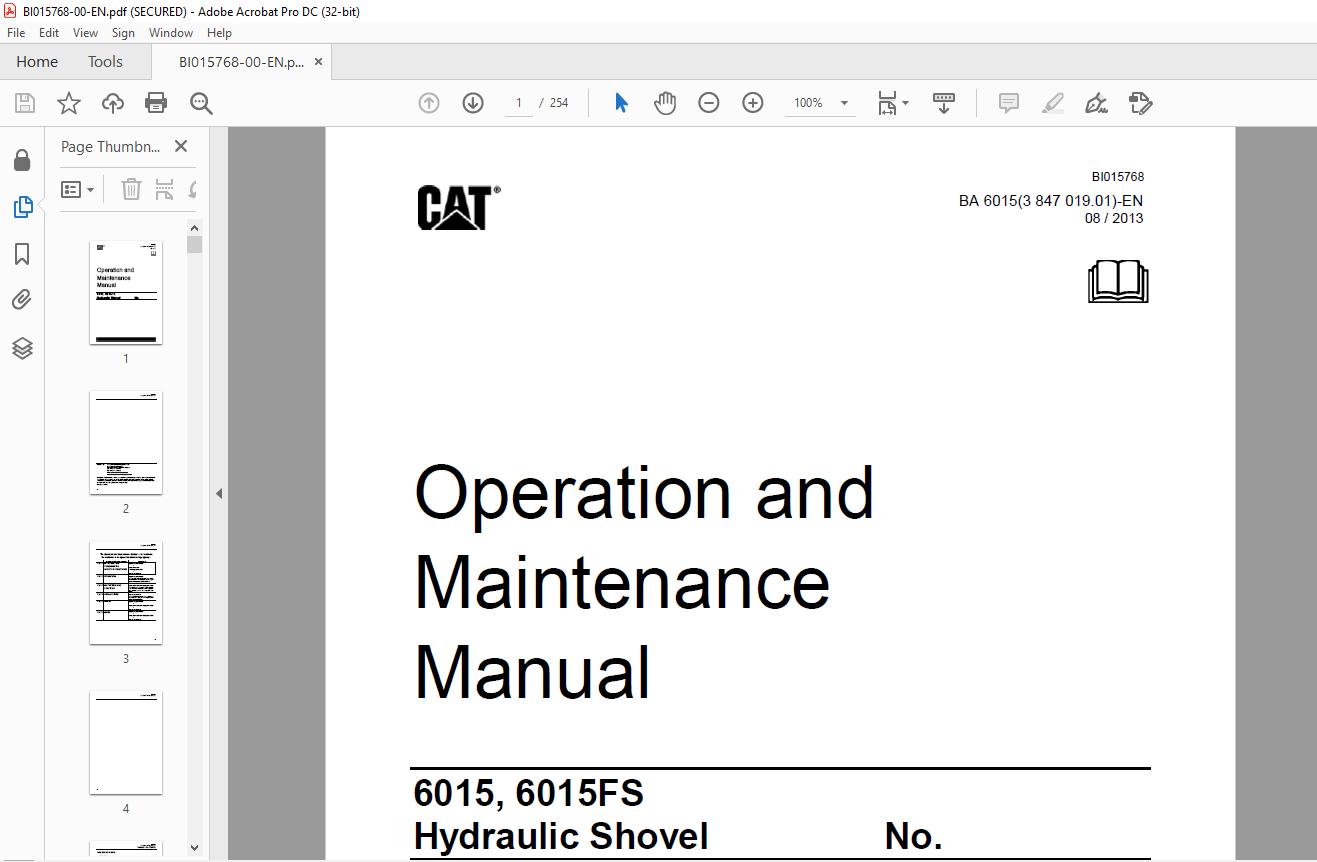Image resolution: width=1317 pixels, height=862 pixels.
Task: Select the arrow selection tool
Action: point(621,103)
